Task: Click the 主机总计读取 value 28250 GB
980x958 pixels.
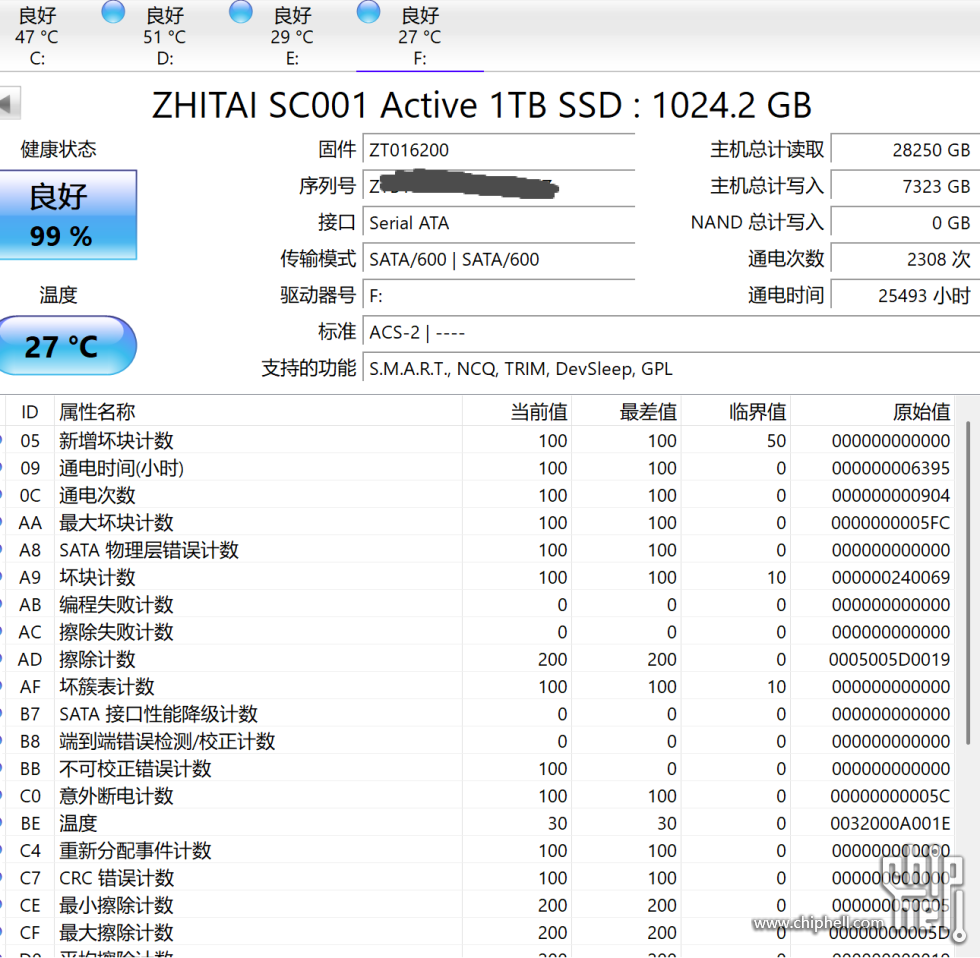Action: 904,150
